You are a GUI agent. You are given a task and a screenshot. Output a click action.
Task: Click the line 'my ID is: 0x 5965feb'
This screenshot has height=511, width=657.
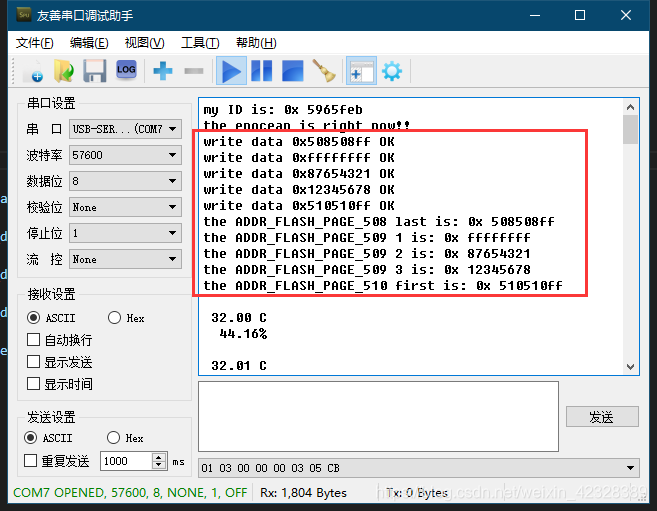283,110
